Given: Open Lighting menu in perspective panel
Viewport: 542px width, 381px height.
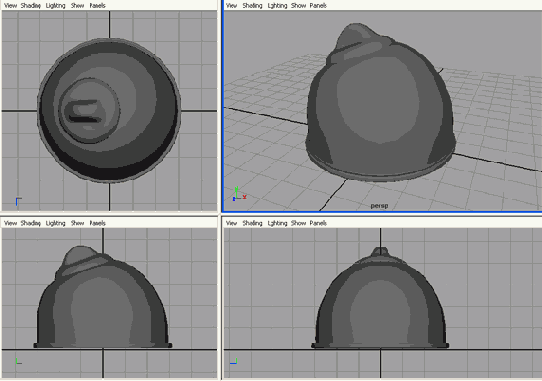Looking at the screenshot, I should tap(277, 6).
